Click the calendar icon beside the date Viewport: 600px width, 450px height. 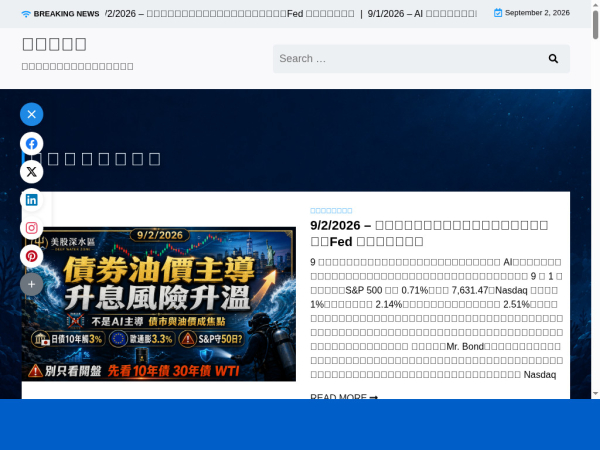497,13
